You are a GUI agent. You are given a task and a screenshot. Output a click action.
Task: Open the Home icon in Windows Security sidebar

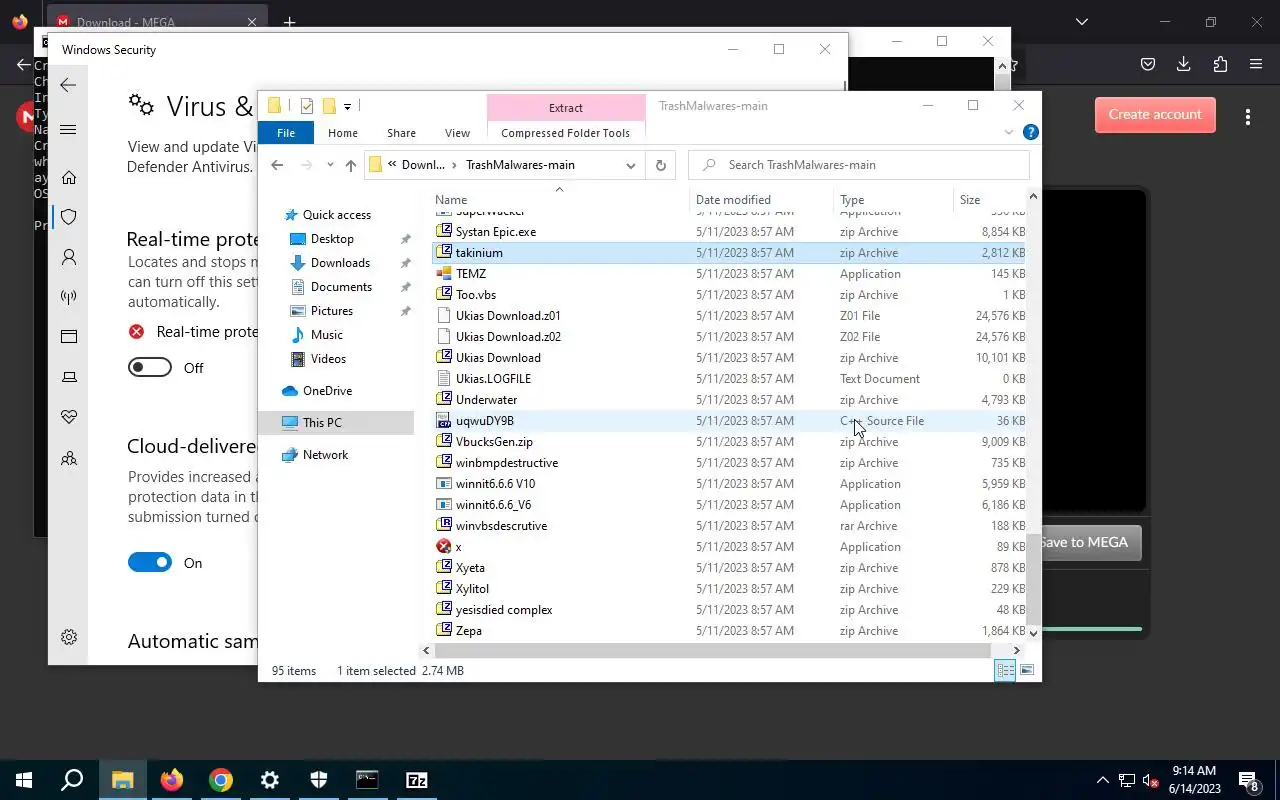(69, 177)
